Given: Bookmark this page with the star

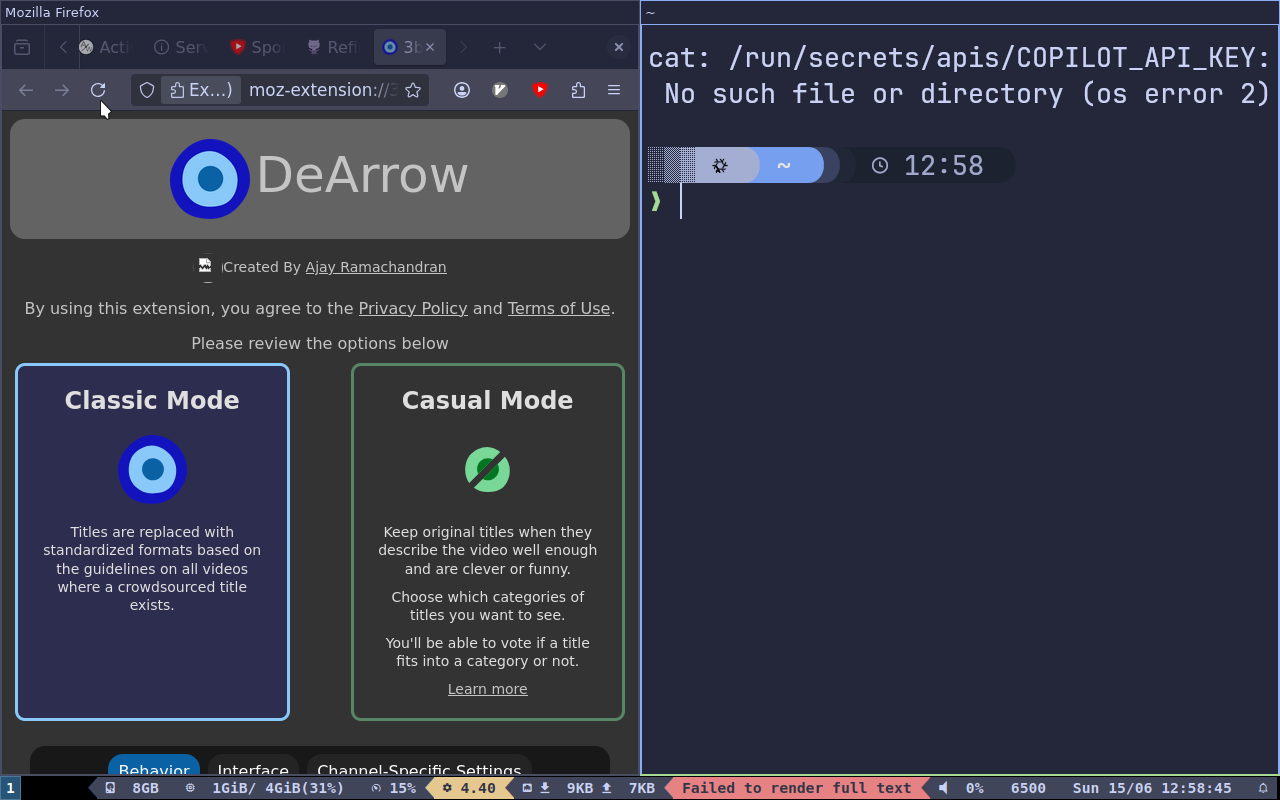Looking at the screenshot, I should click(x=413, y=90).
